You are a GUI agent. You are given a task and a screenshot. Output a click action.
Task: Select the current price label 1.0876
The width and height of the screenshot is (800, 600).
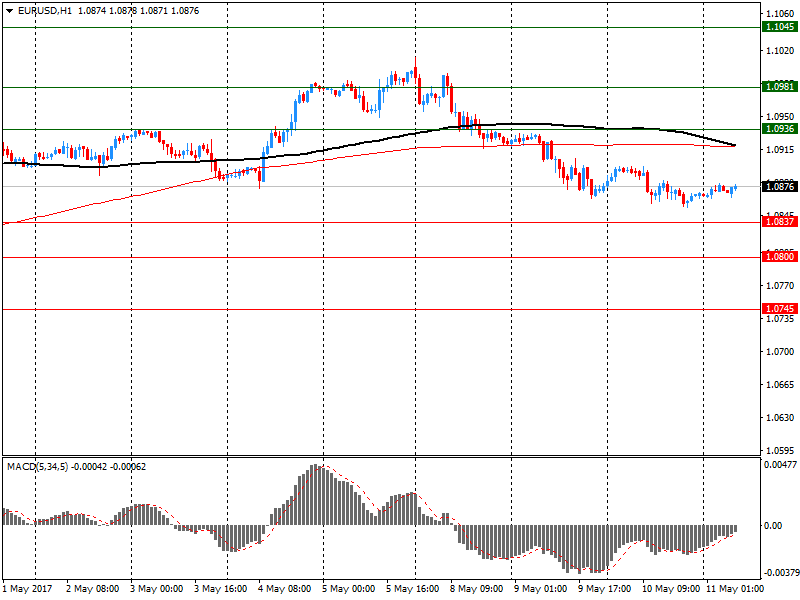[x=780, y=187]
